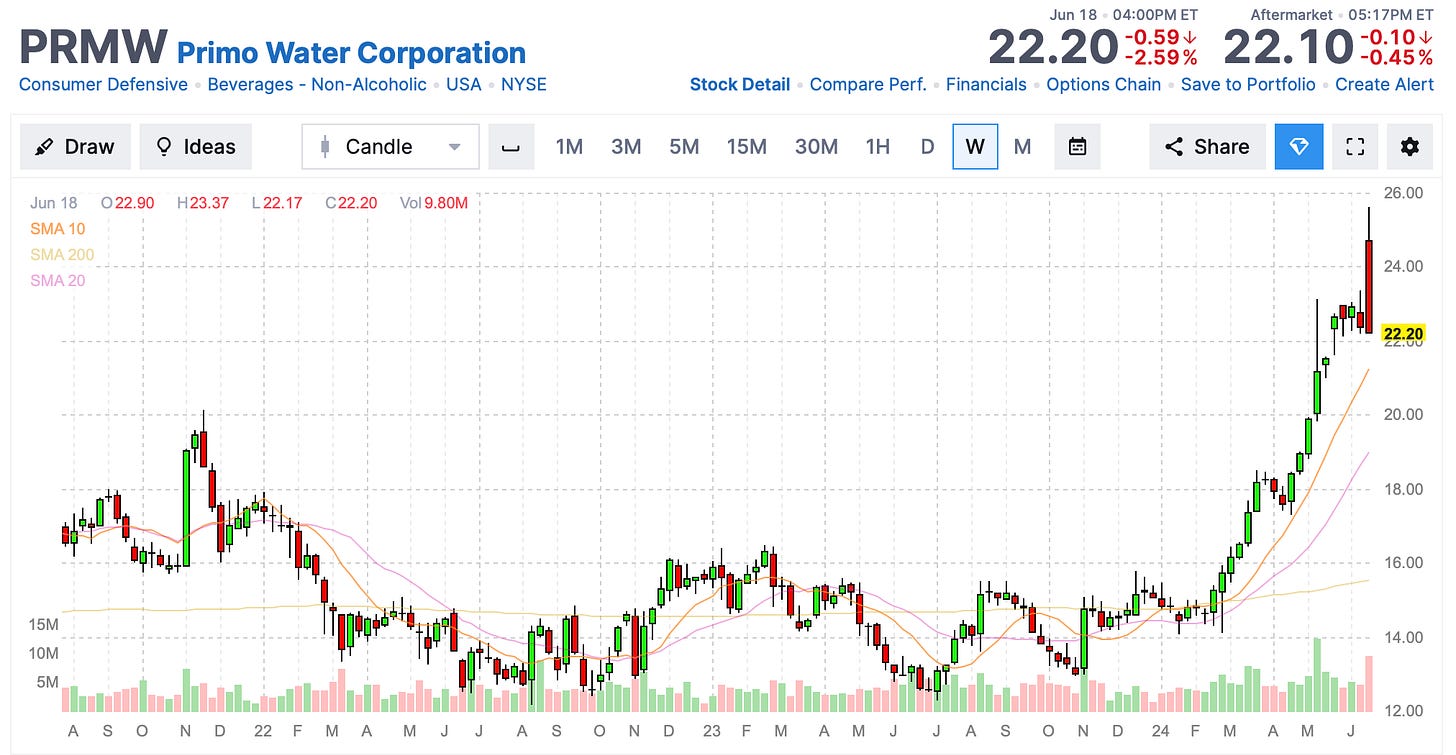Open the calendar date range picker
This screenshot has height=755, width=1456.
pos(1077,147)
